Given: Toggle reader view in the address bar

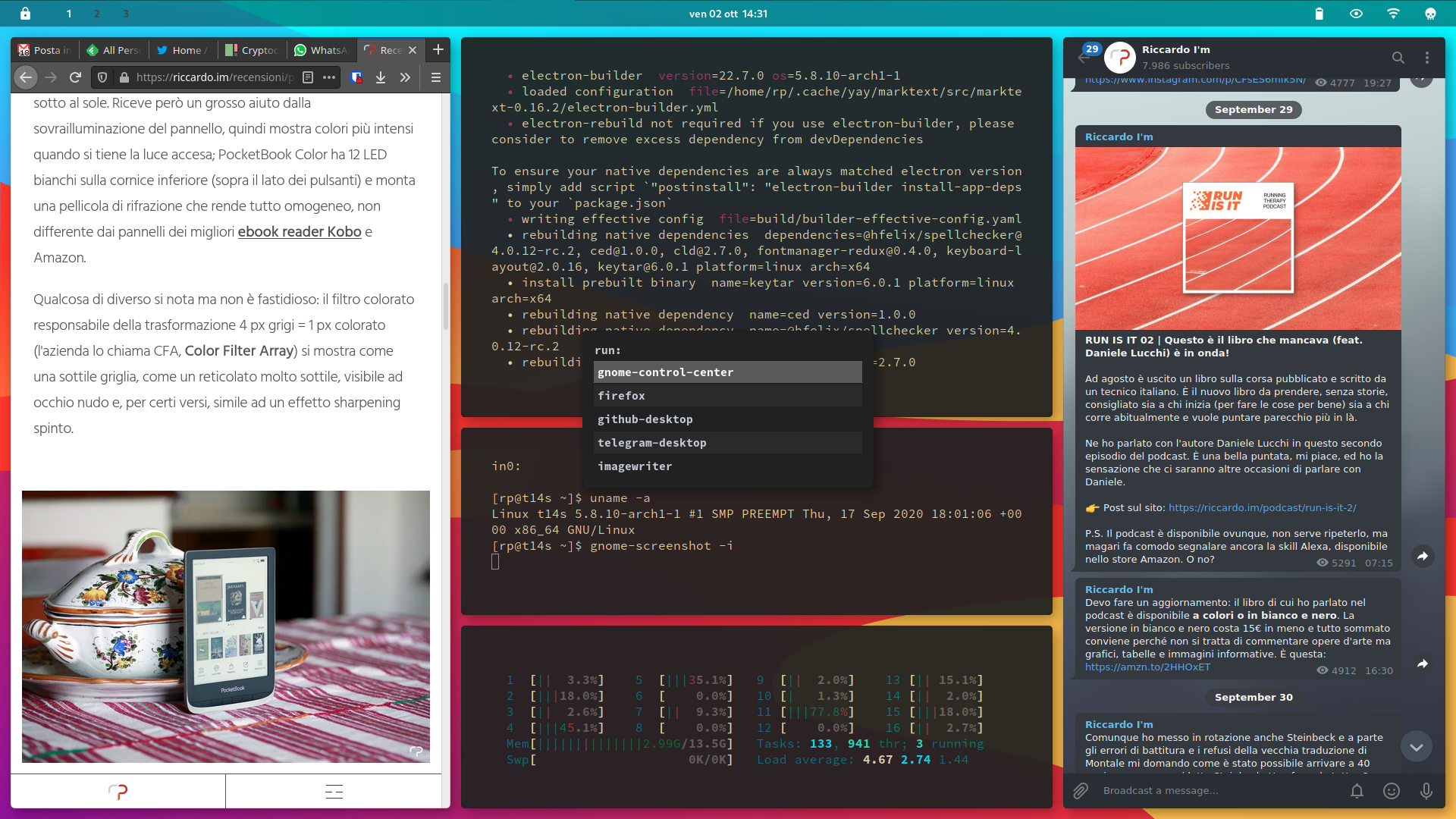Looking at the screenshot, I should [308, 77].
